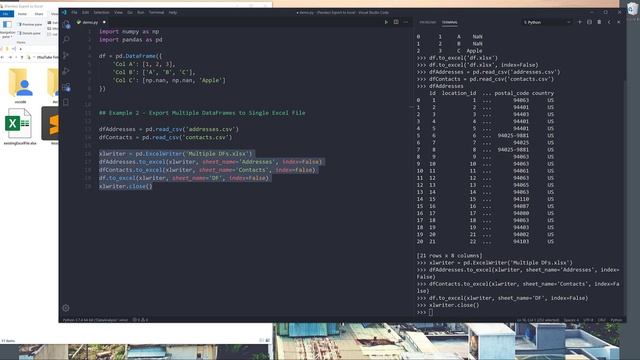Open the Manage gear in VS Code
The height and width of the screenshot is (360, 640).
(x=66, y=308)
